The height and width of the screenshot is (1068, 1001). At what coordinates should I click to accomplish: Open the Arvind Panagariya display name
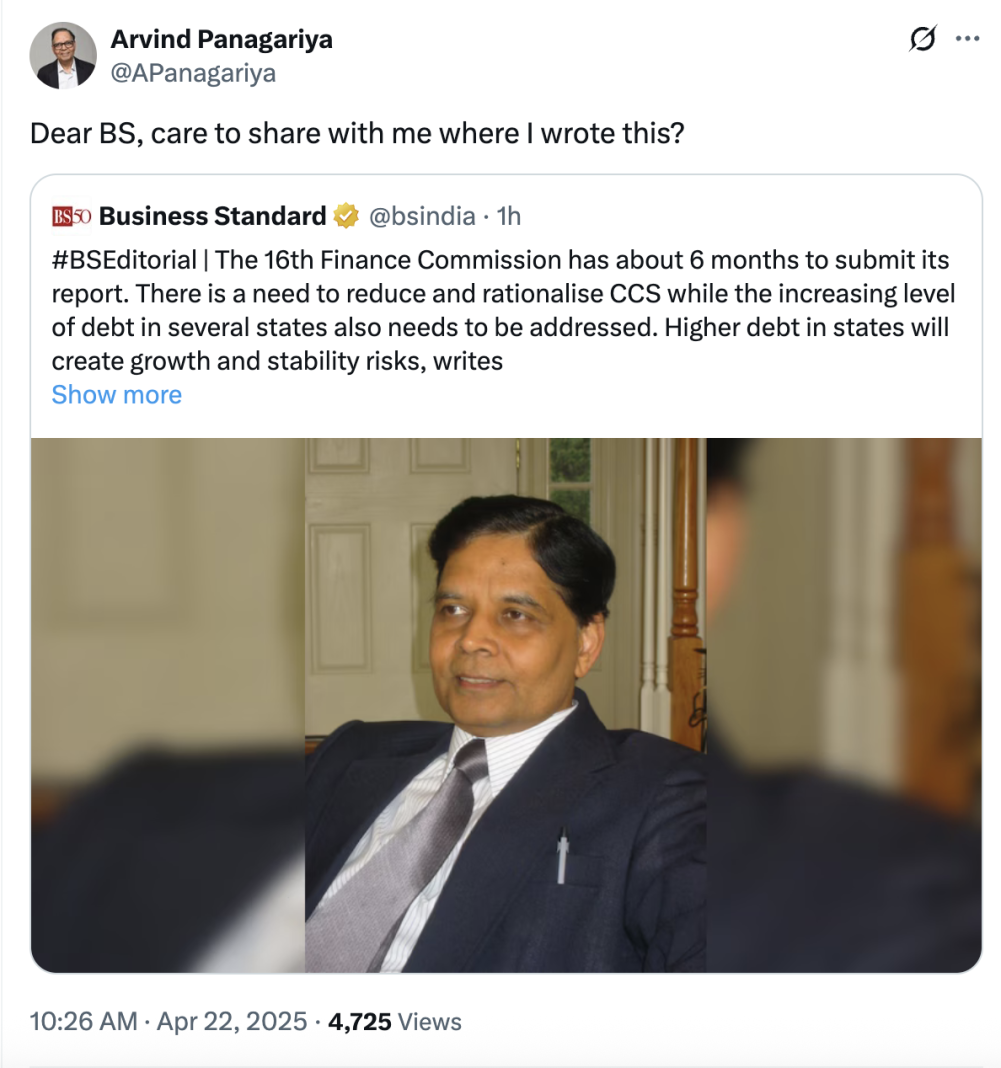pos(221,39)
